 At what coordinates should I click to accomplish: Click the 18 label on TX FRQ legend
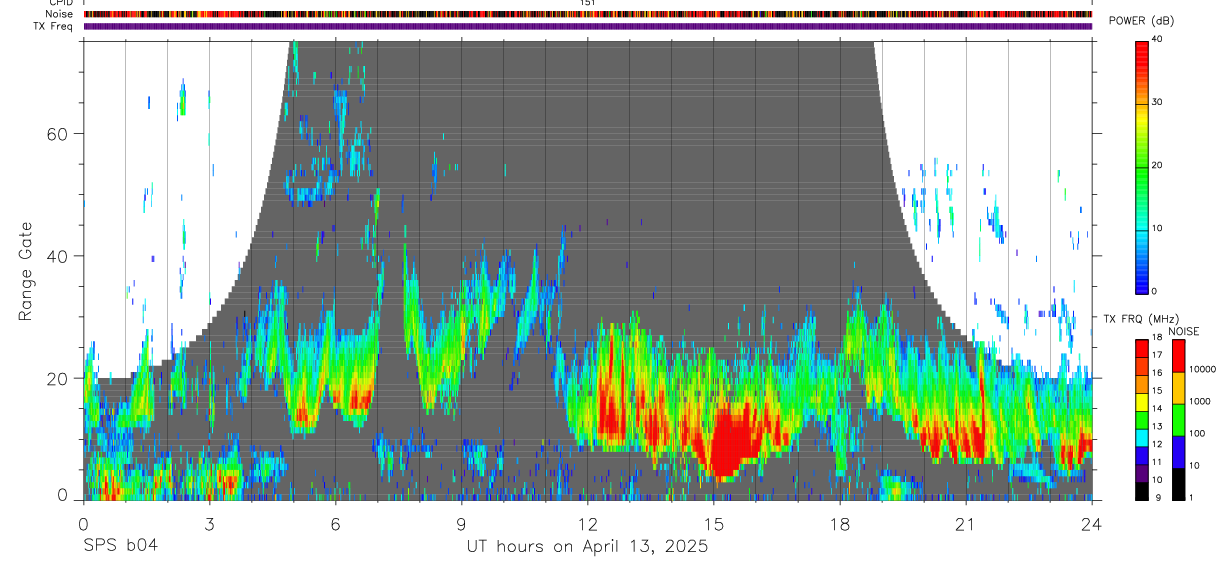point(1156,337)
